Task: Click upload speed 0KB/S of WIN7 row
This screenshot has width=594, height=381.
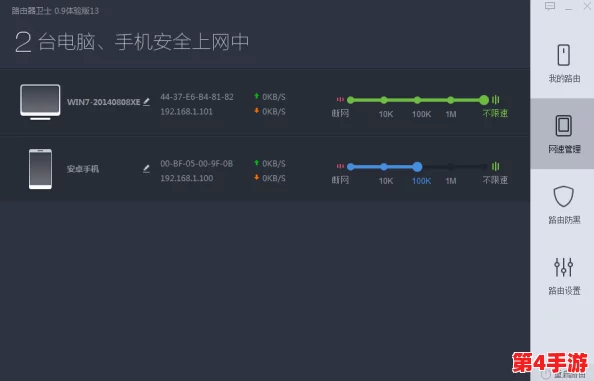Action: (x=274, y=97)
